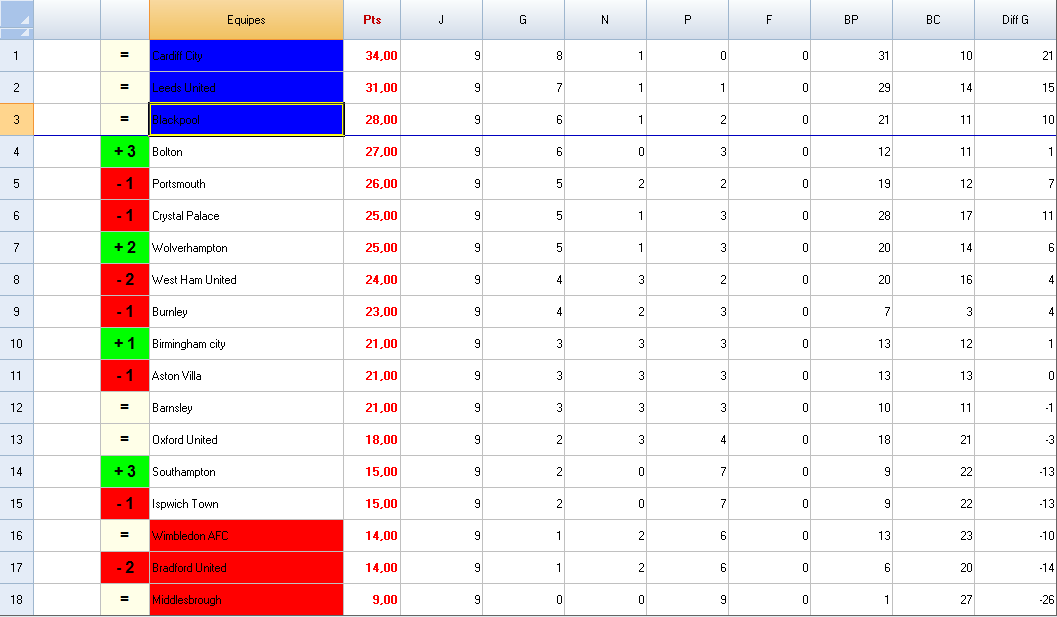Viewport: 1057px width, 617px height.
Task: Select Middlesbrough's Diff G value -26
Action: pyautogui.click(x=1016, y=599)
